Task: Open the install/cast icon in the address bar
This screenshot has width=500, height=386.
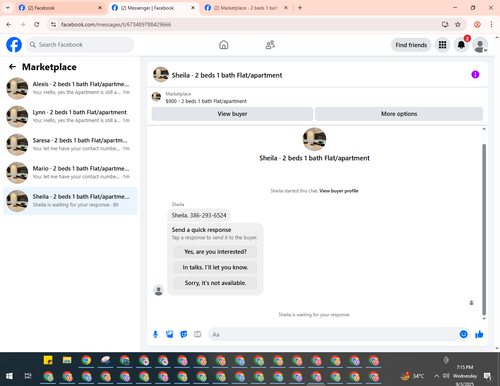Action: tap(445, 24)
